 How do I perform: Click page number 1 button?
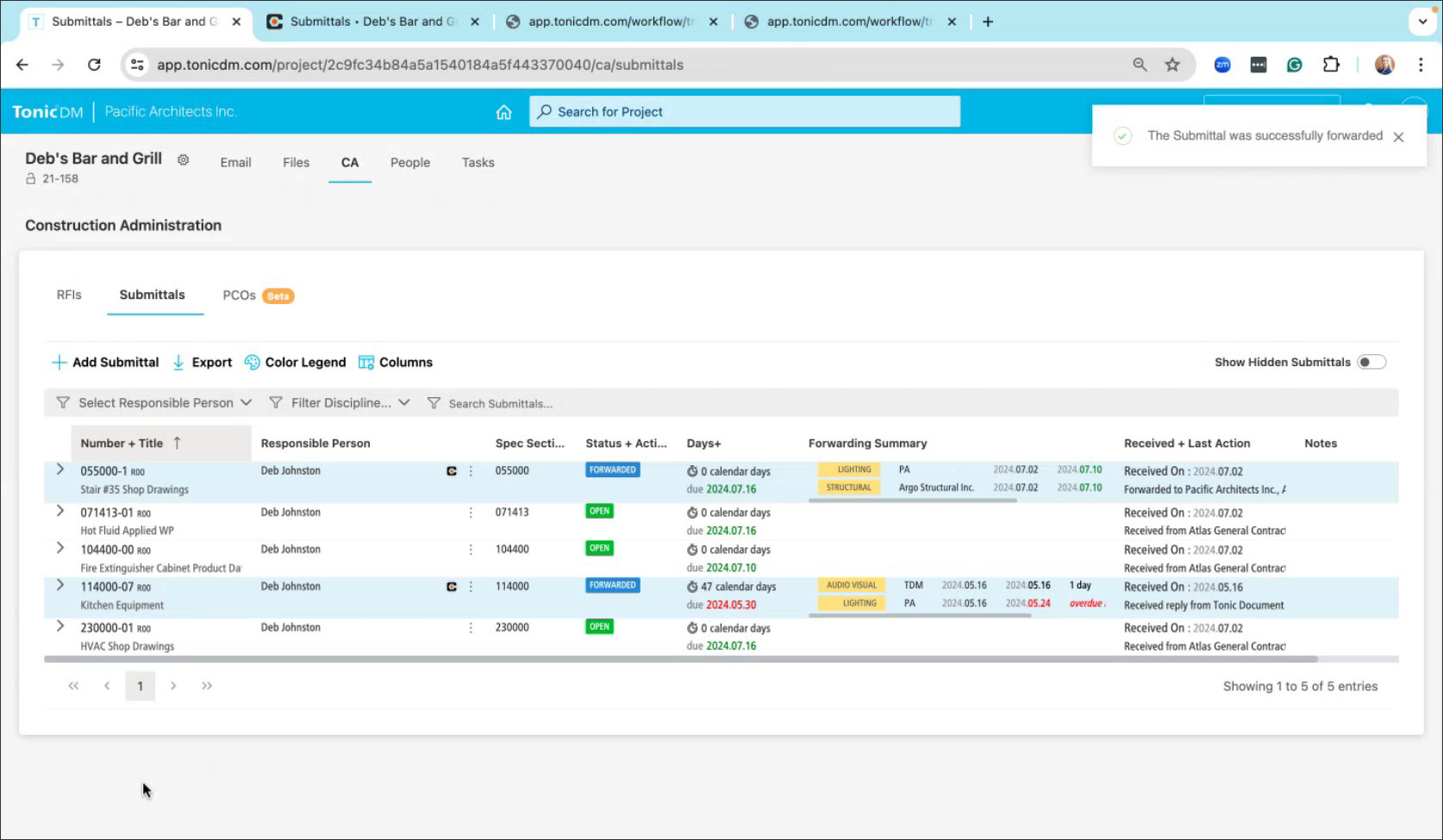(140, 686)
